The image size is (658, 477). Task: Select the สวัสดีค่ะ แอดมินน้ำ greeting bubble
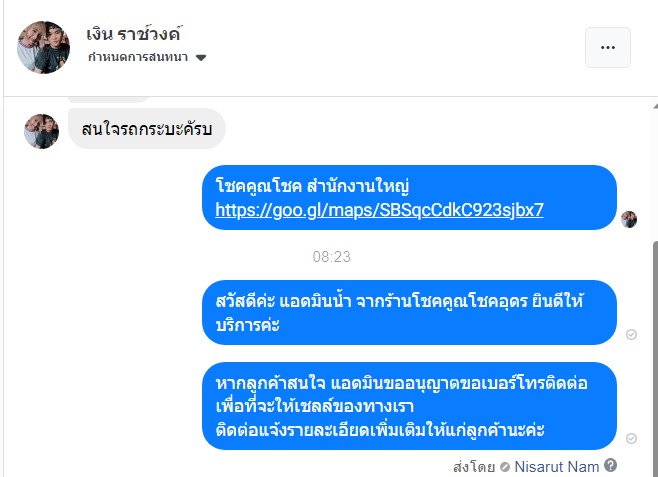click(x=410, y=312)
